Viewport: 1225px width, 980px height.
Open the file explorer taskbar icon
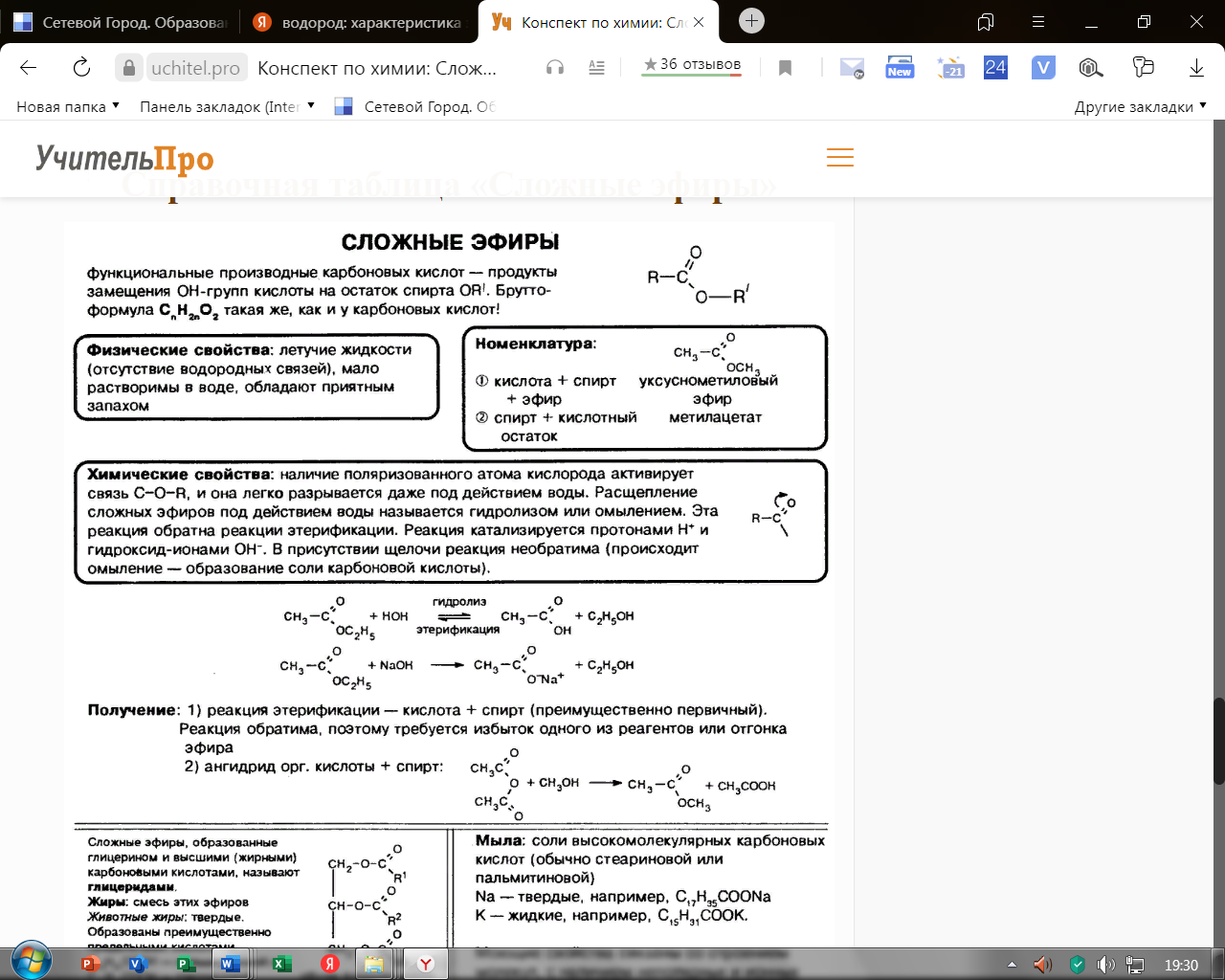[373, 964]
